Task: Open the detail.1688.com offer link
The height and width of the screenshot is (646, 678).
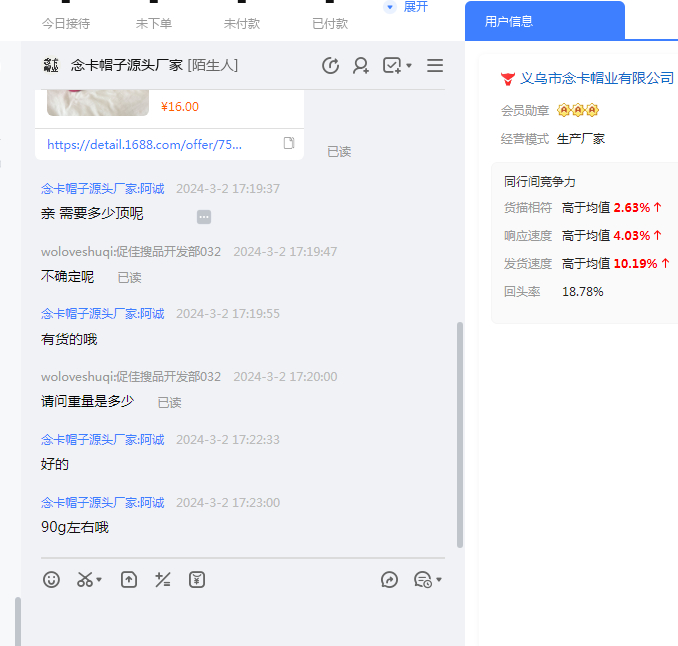Action: (144, 144)
